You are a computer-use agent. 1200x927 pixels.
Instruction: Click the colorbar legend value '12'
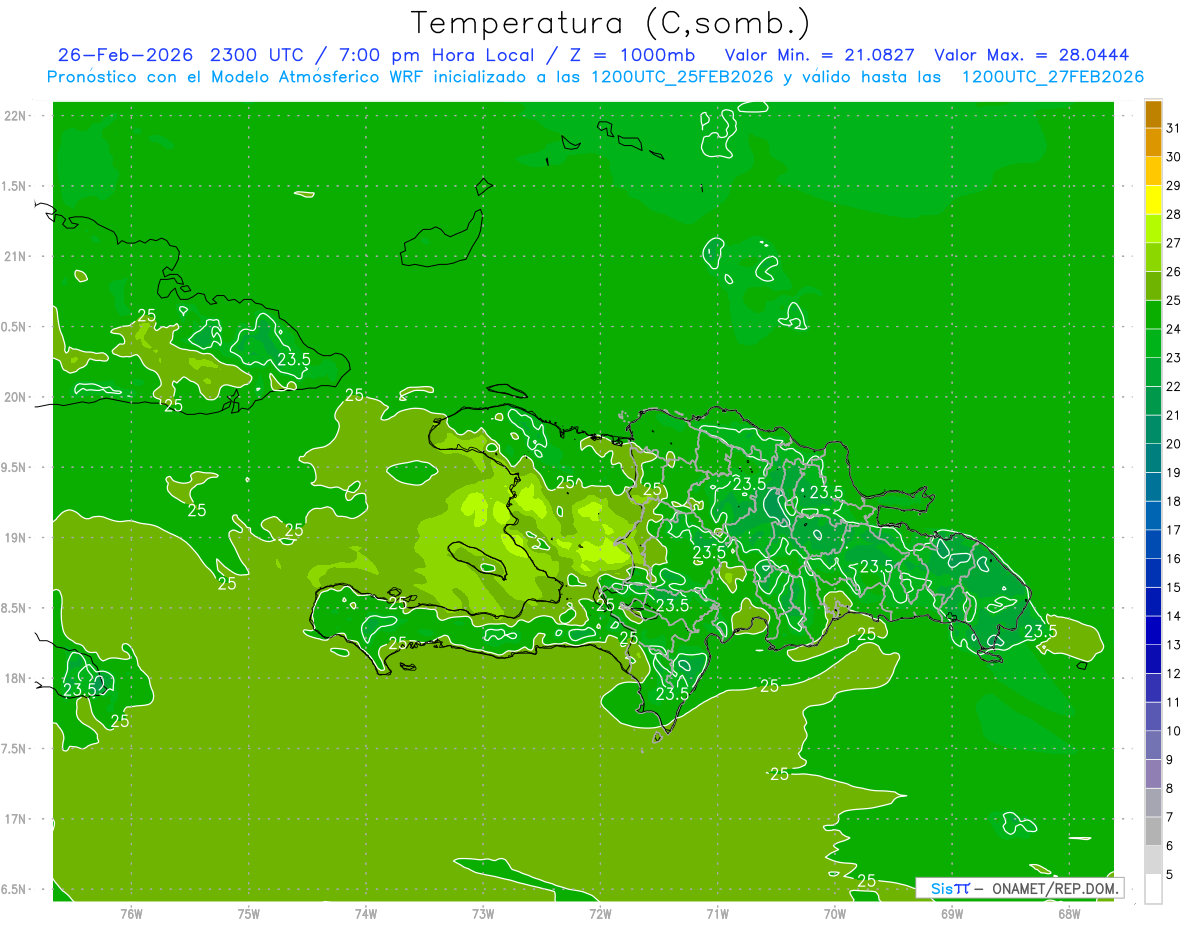coord(1173,674)
